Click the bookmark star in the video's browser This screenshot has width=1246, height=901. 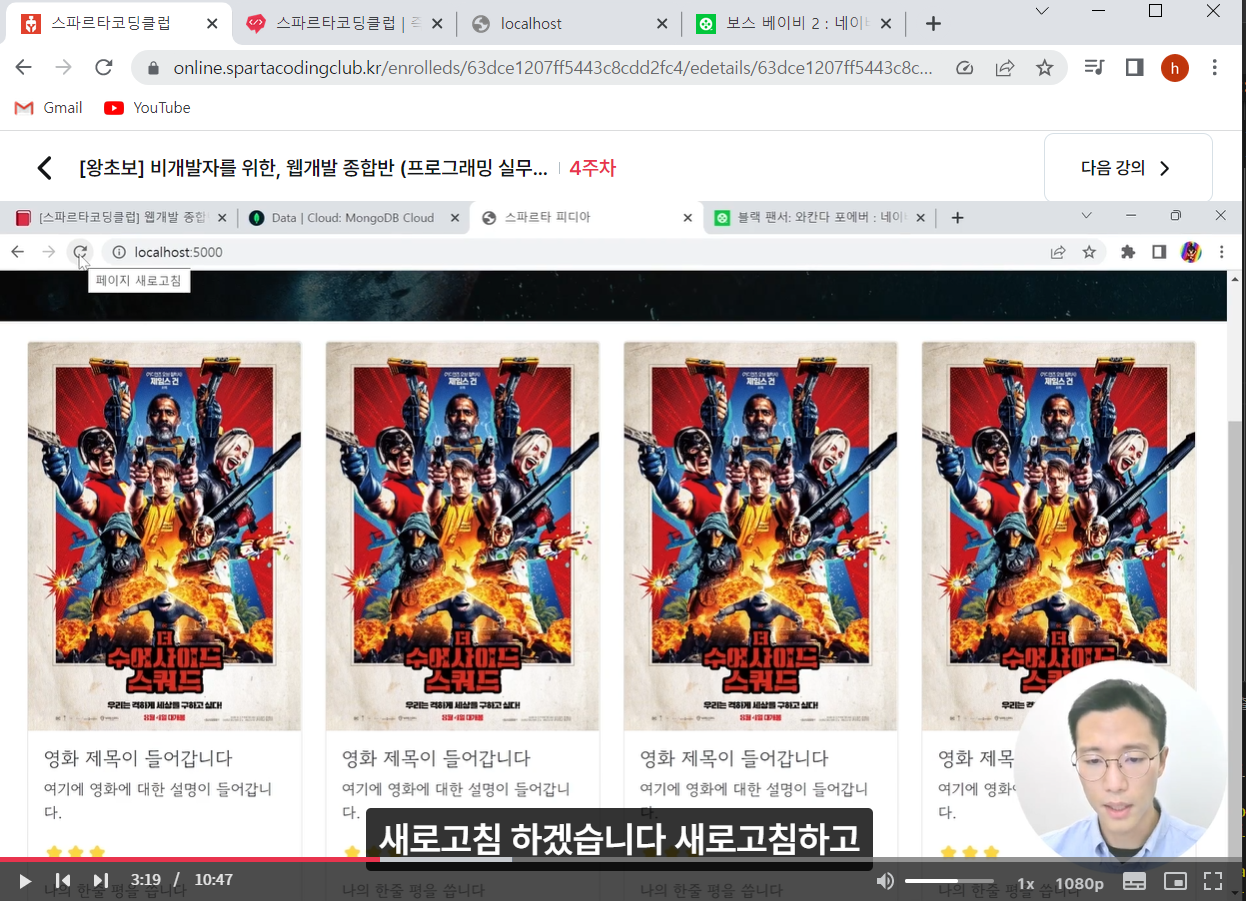(1089, 252)
